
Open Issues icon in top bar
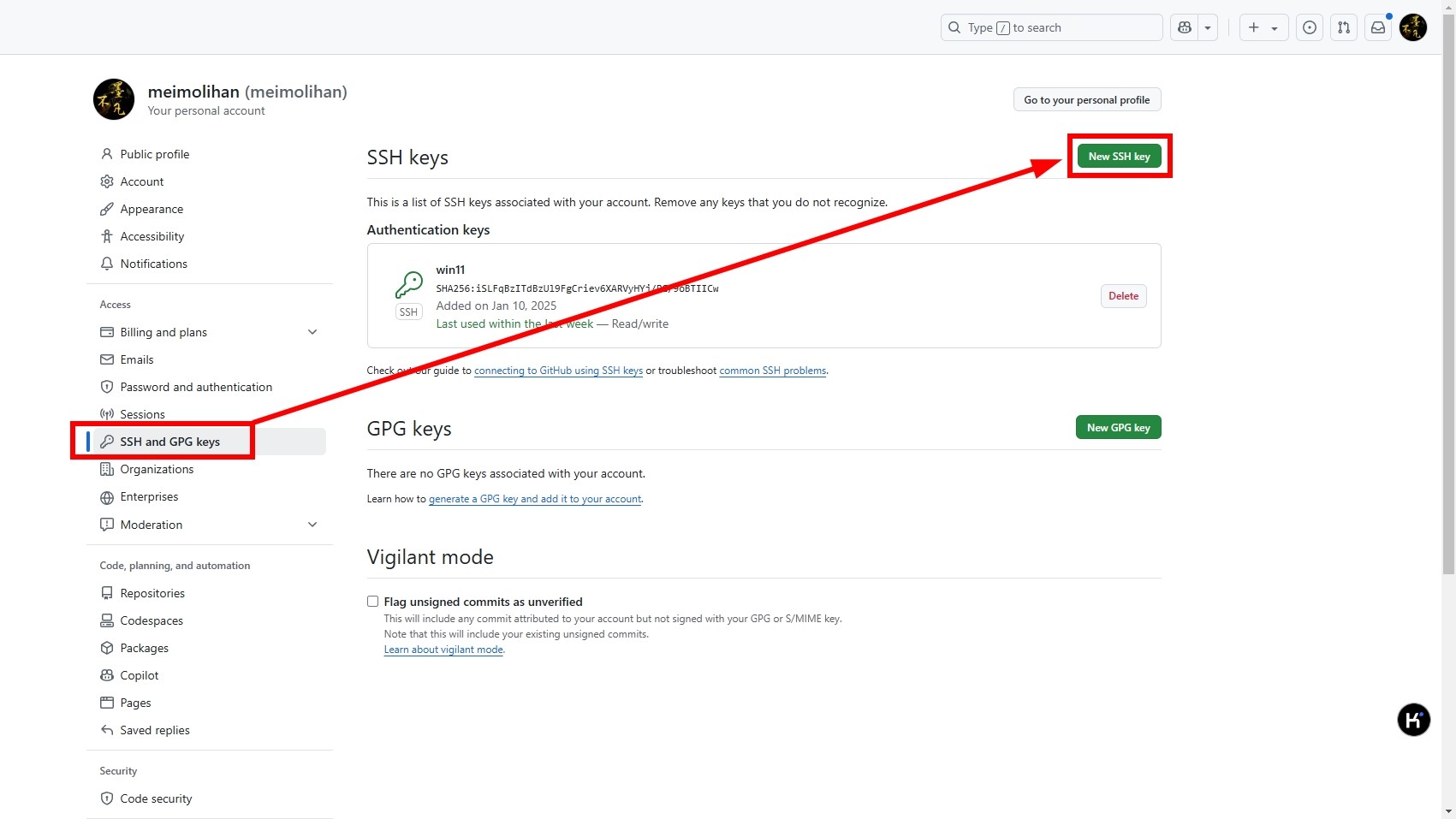1310,27
